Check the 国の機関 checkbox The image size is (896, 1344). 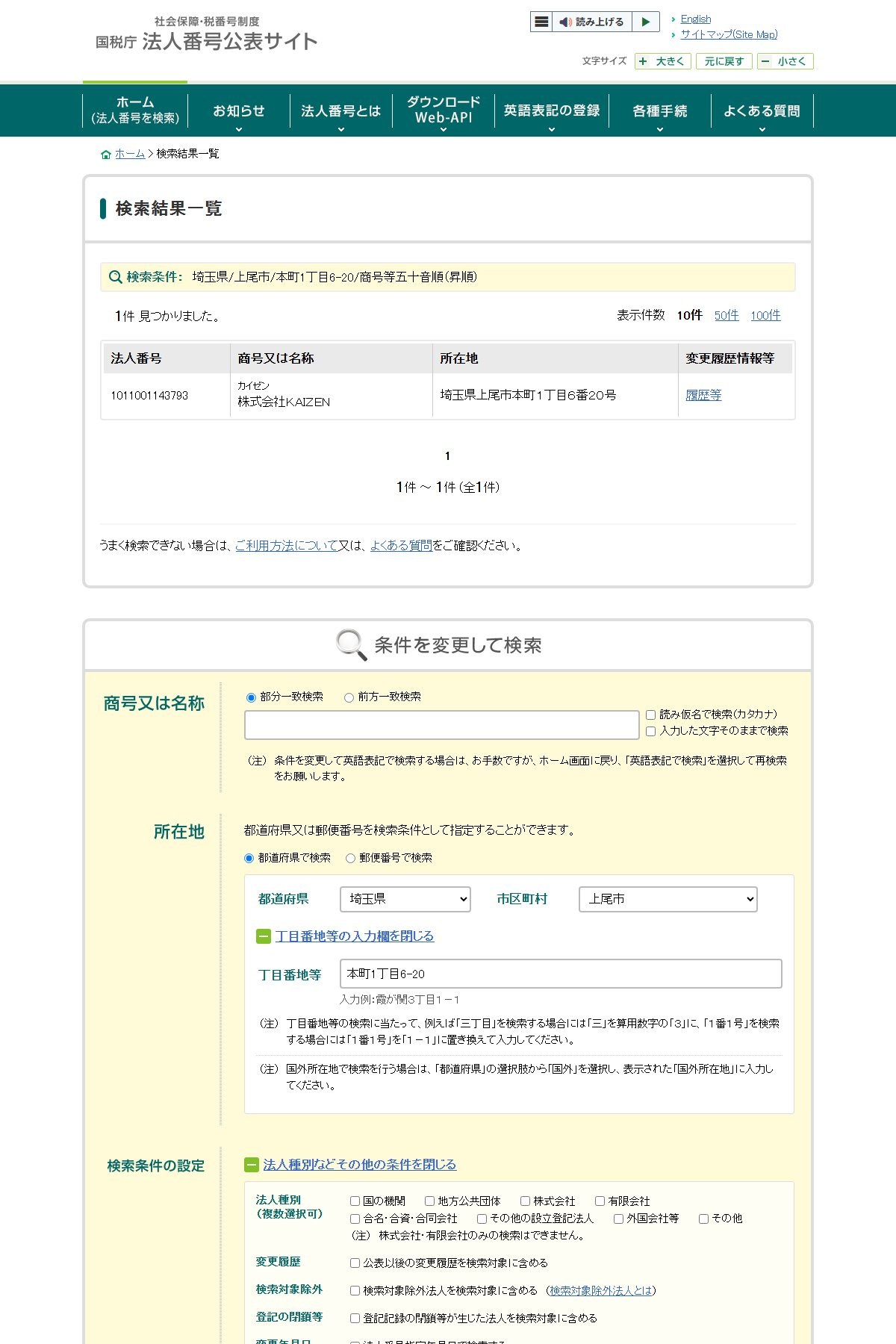tap(355, 1201)
